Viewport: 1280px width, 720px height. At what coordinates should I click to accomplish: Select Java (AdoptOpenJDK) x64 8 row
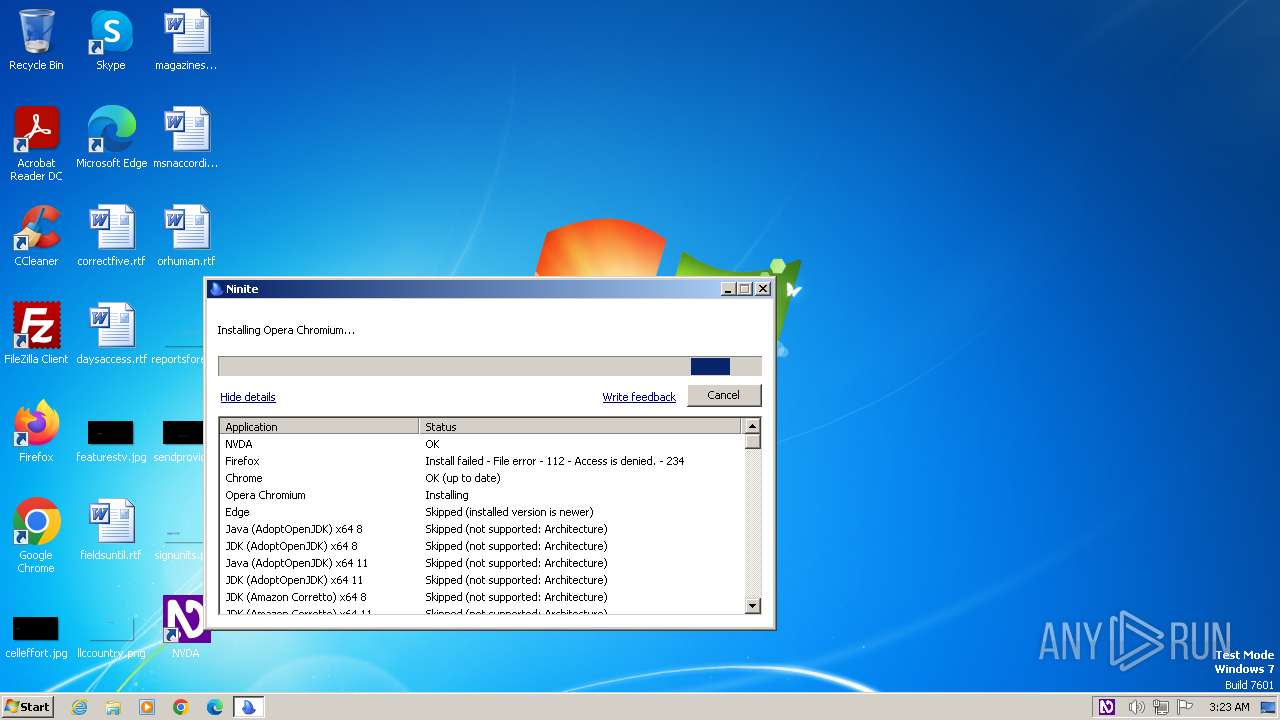click(x=482, y=529)
